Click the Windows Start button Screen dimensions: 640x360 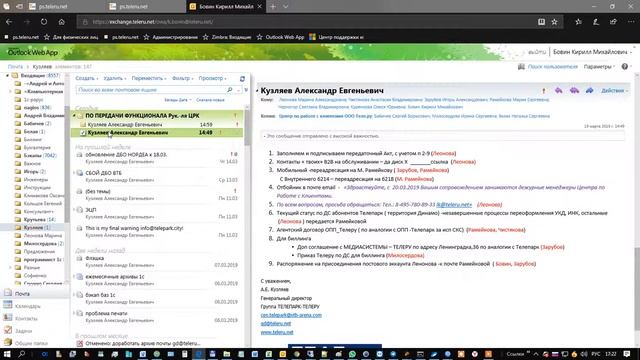click(x=7, y=354)
